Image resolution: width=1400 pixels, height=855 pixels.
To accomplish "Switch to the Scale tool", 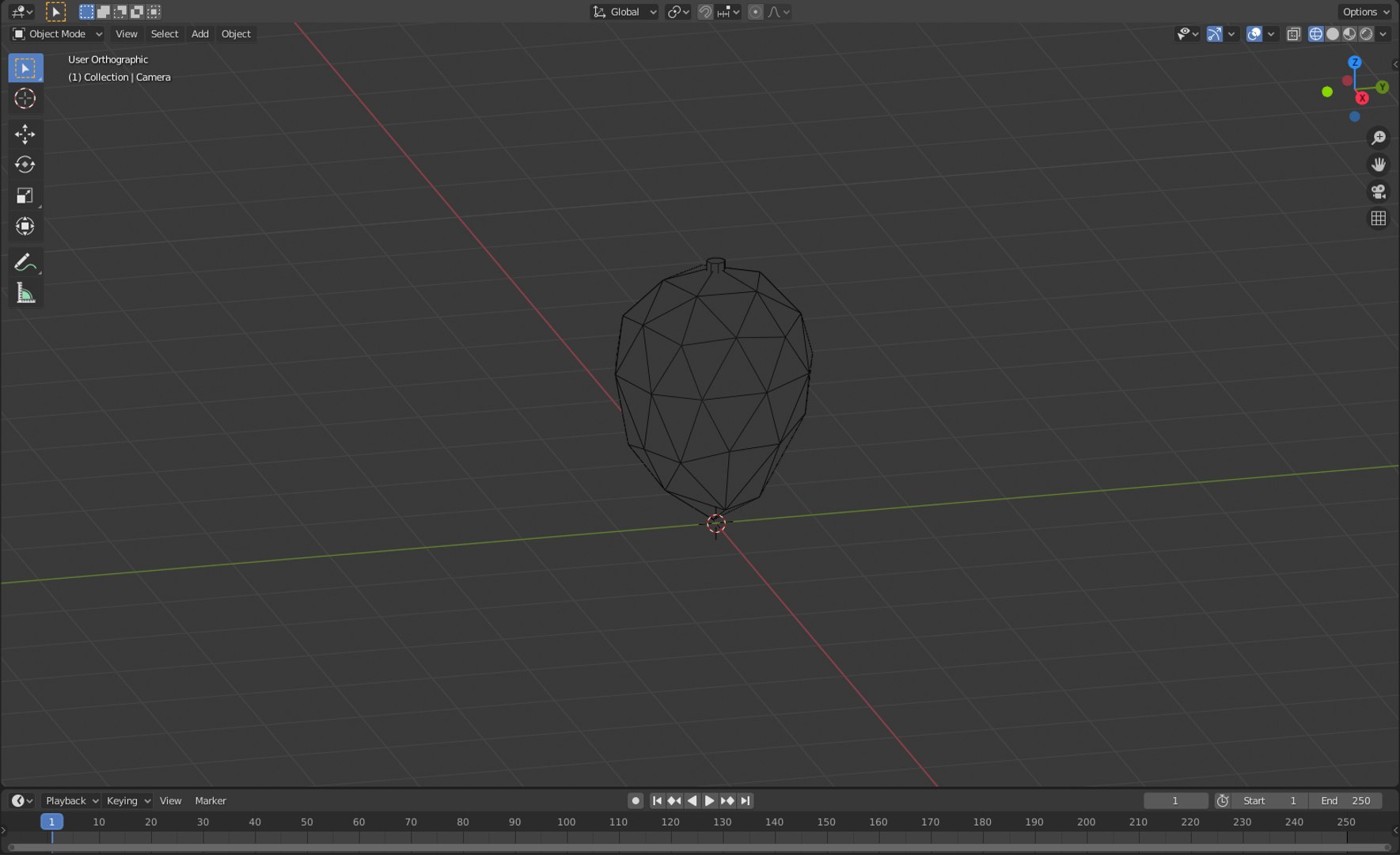I will pyautogui.click(x=25, y=196).
